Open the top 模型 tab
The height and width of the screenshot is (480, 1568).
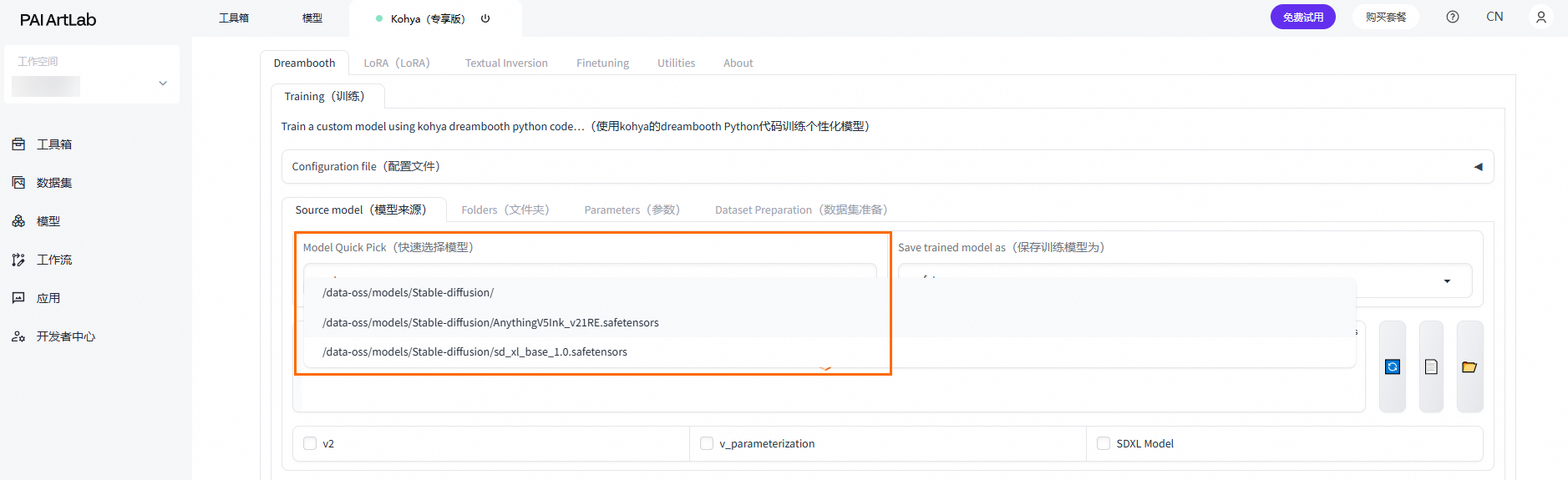point(312,18)
